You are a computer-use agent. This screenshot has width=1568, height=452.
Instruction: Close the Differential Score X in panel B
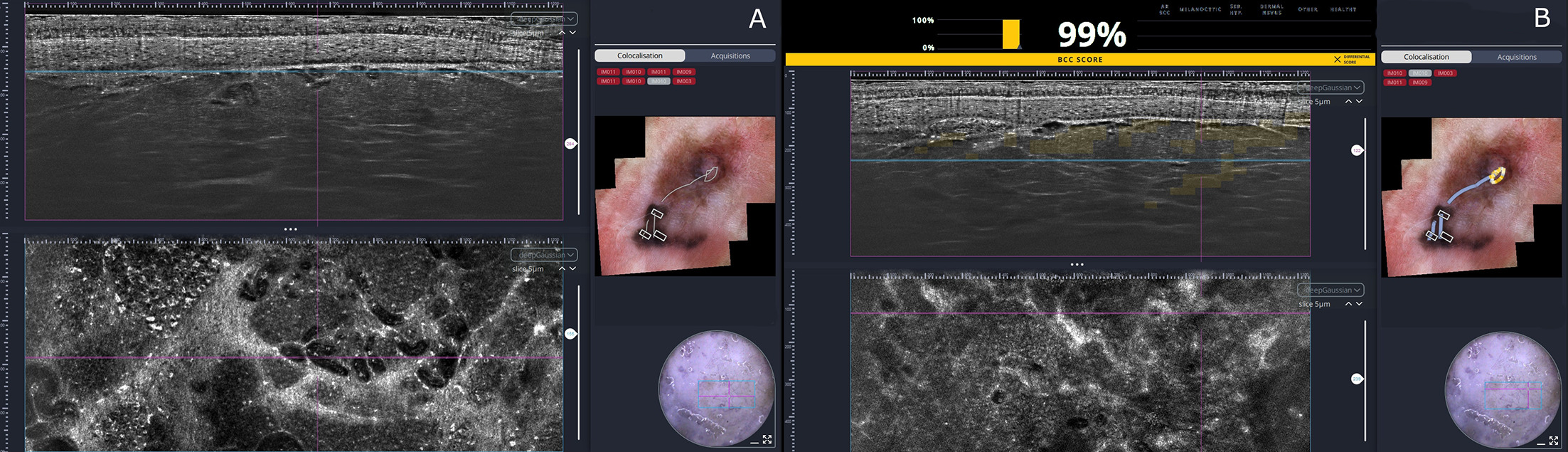click(x=1338, y=59)
